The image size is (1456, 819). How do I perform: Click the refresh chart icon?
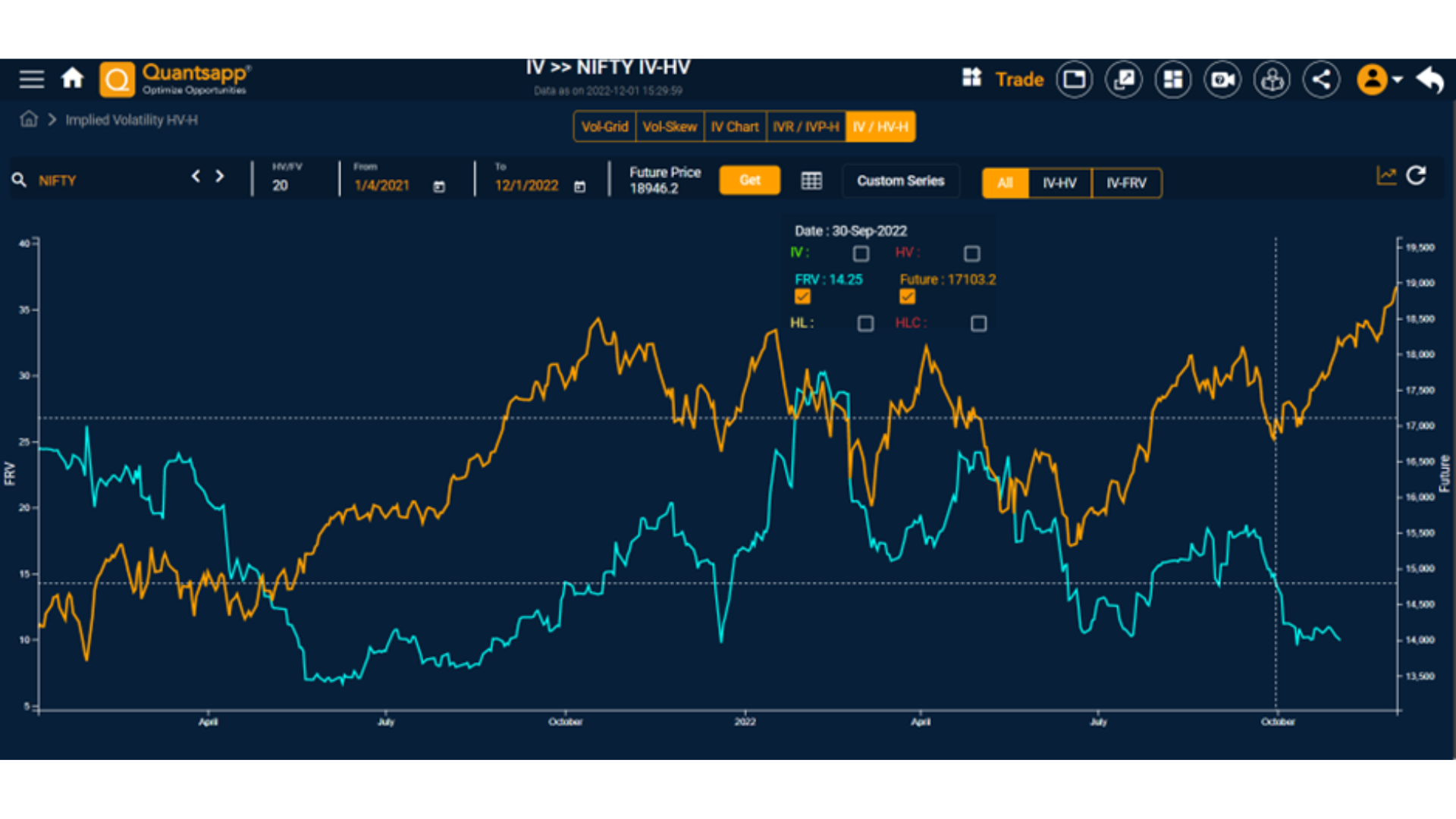point(1416,176)
